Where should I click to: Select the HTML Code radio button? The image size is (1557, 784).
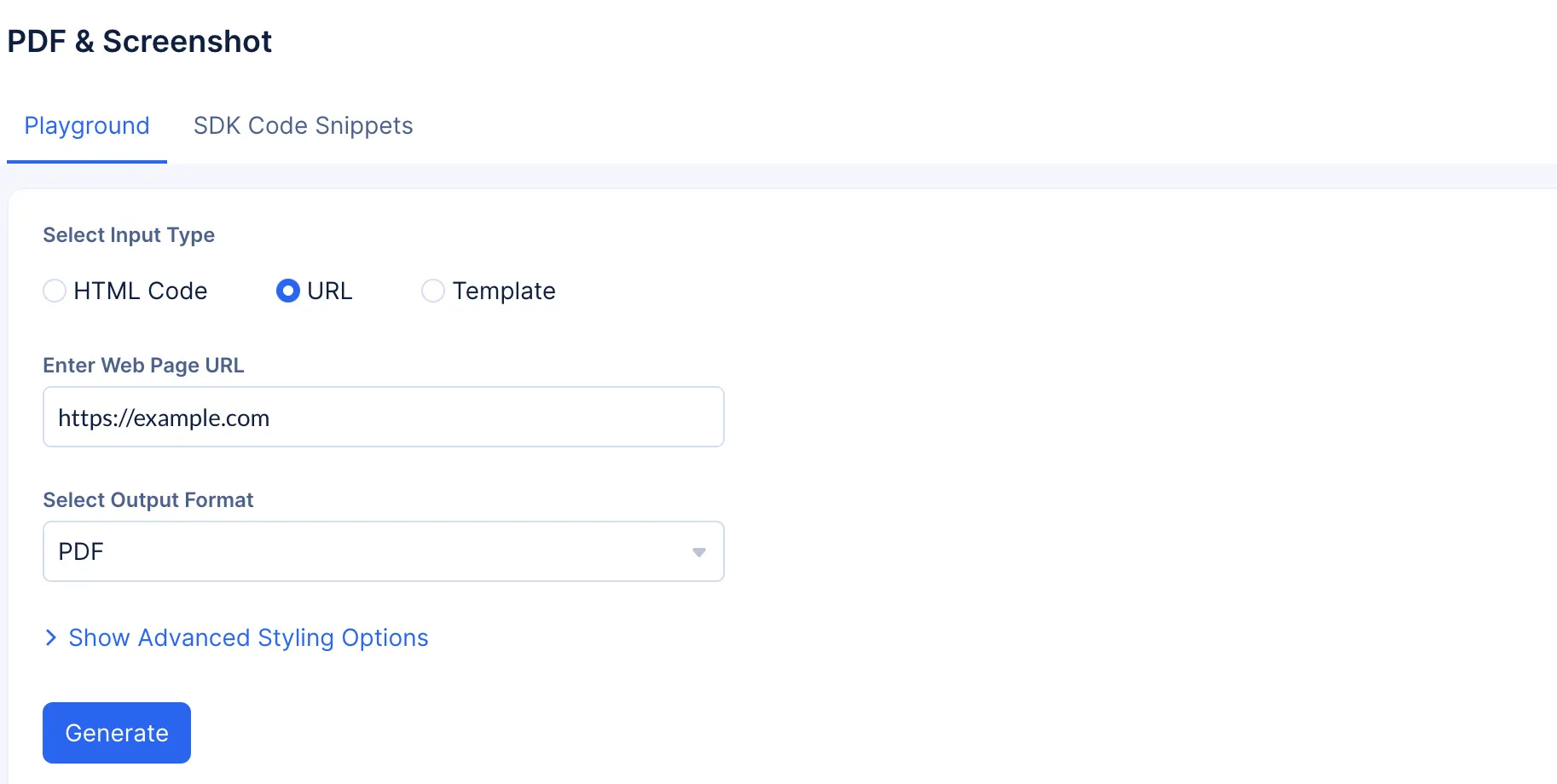[55, 291]
